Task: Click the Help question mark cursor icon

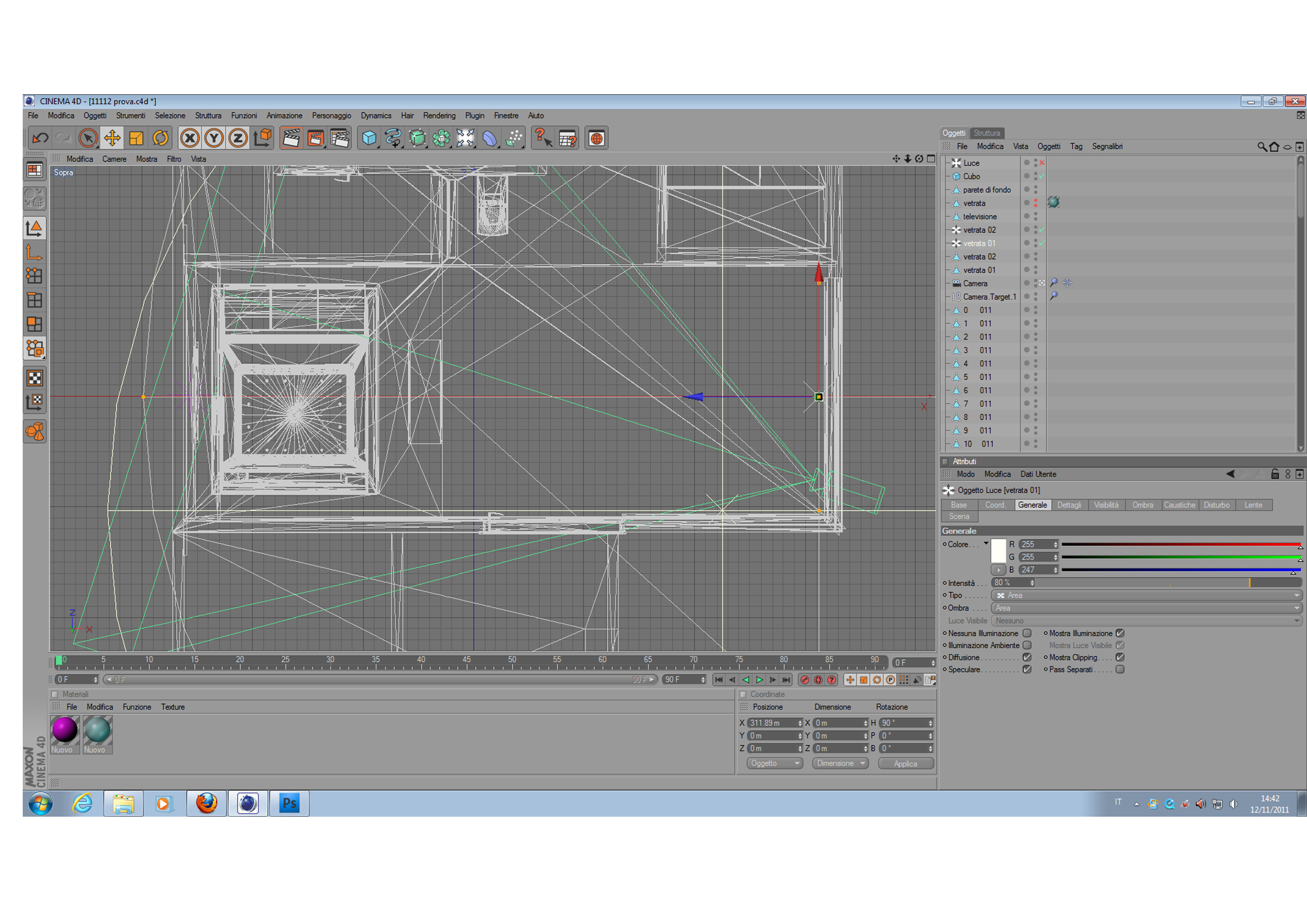Action: point(542,138)
